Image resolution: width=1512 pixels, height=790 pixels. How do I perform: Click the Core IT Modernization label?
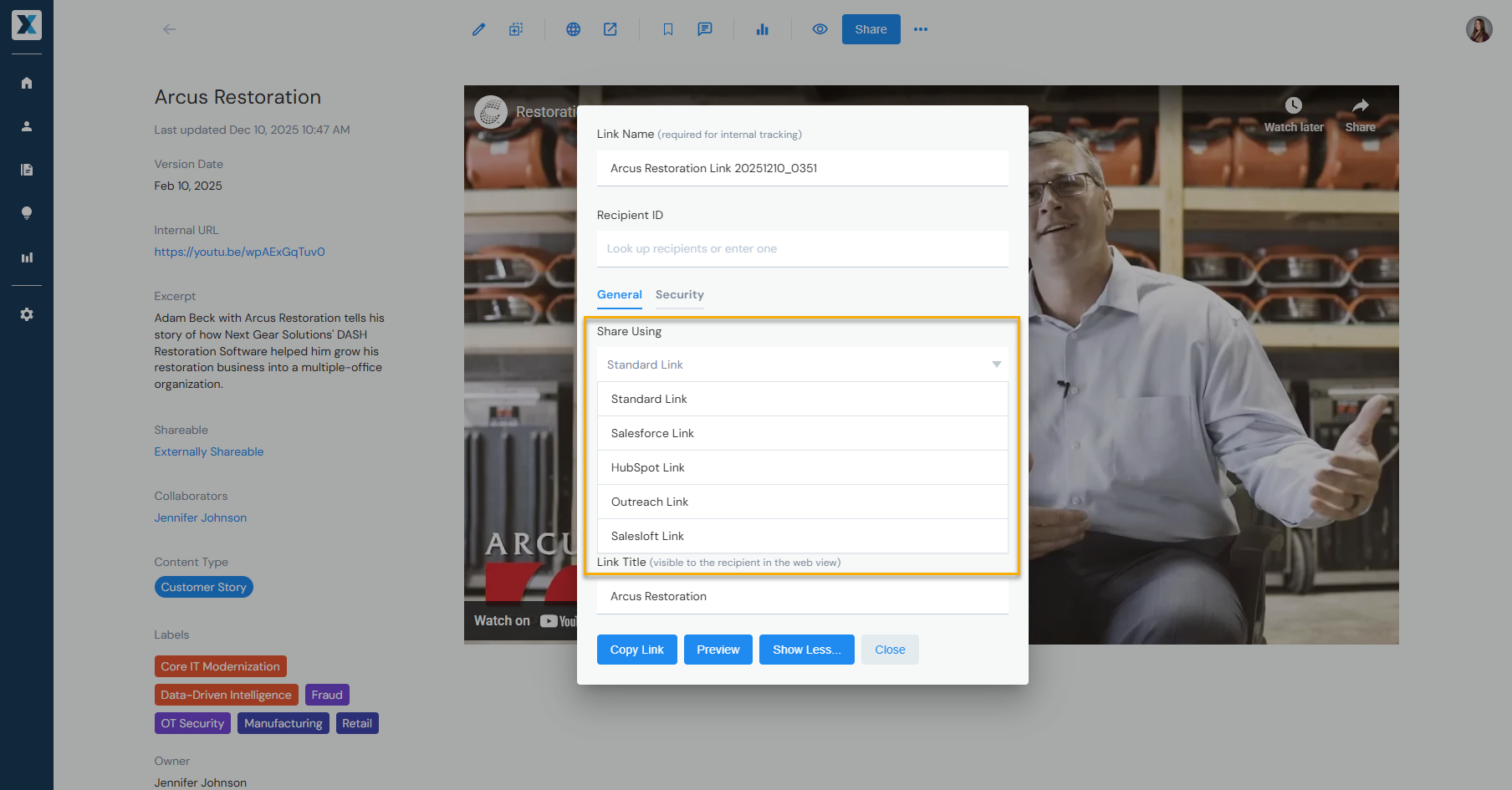221,666
